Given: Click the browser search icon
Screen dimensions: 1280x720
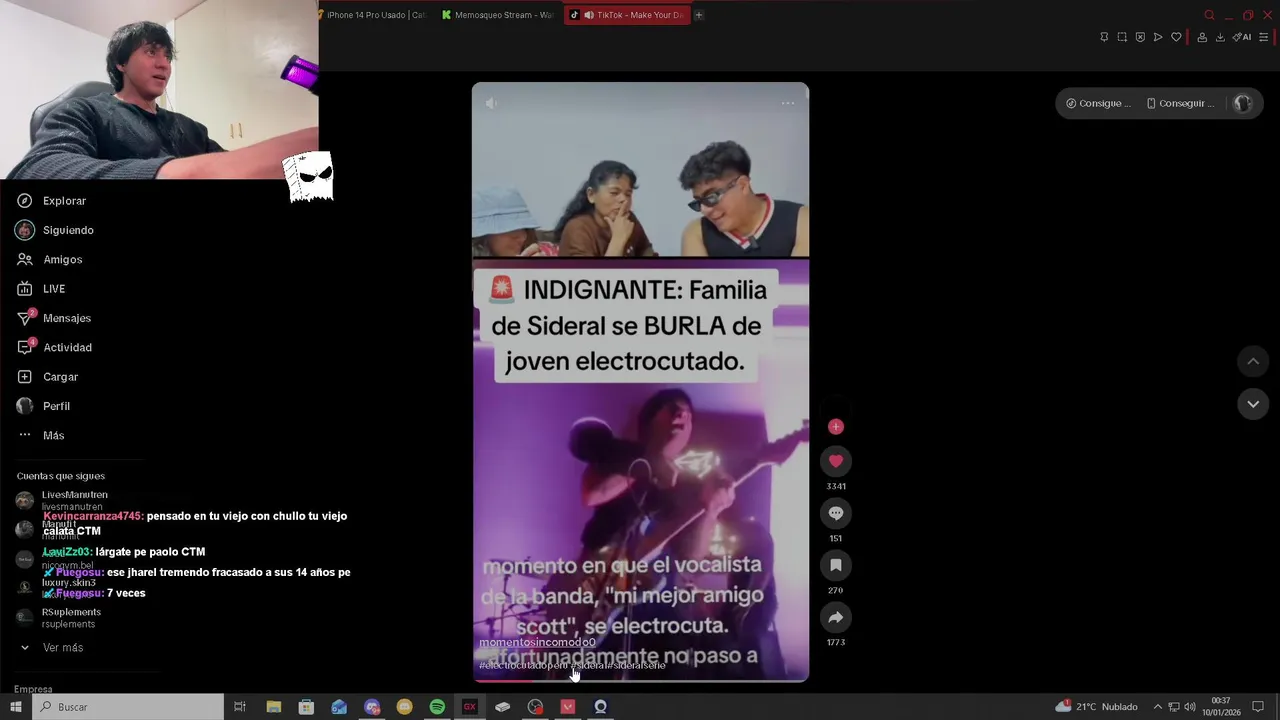Looking at the screenshot, I should click(x=1209, y=15).
